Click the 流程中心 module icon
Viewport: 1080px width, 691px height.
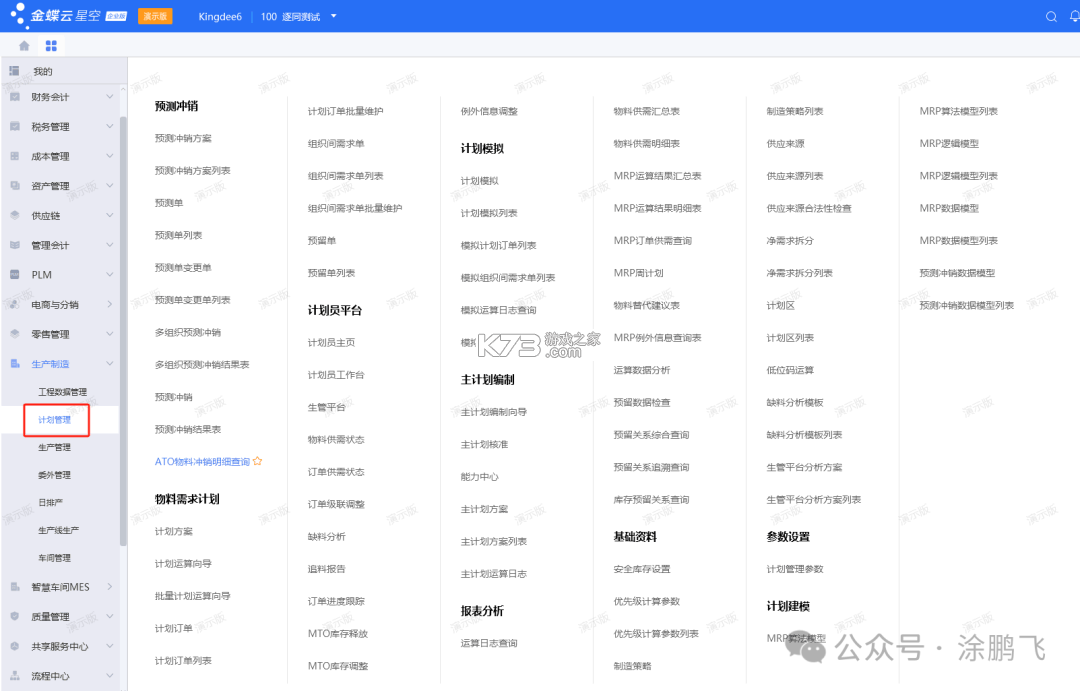[x=14, y=675]
